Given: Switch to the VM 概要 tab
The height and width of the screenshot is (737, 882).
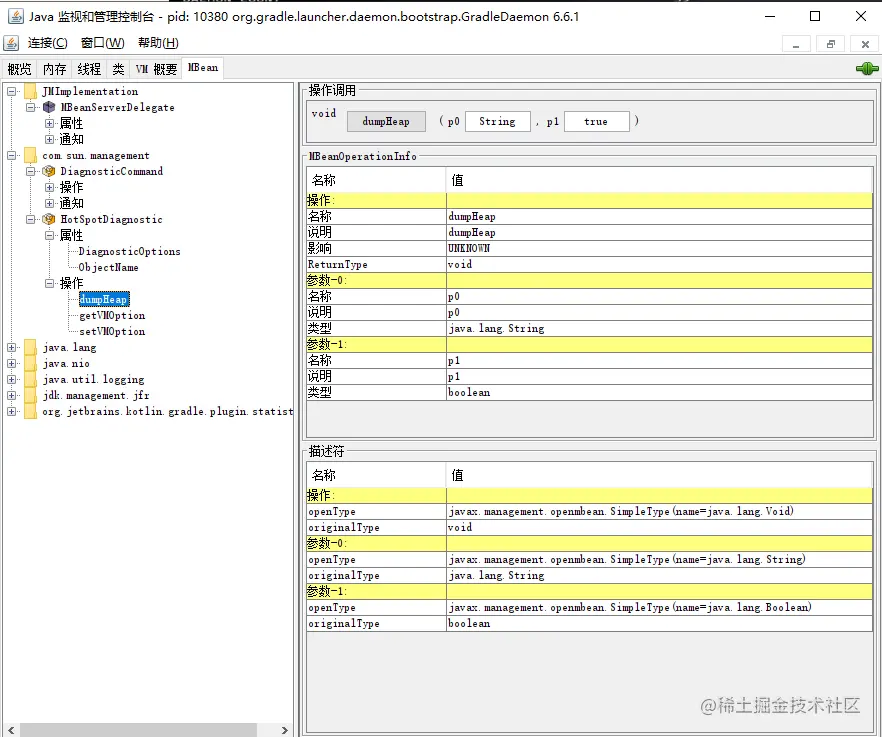Looking at the screenshot, I should pos(158,68).
